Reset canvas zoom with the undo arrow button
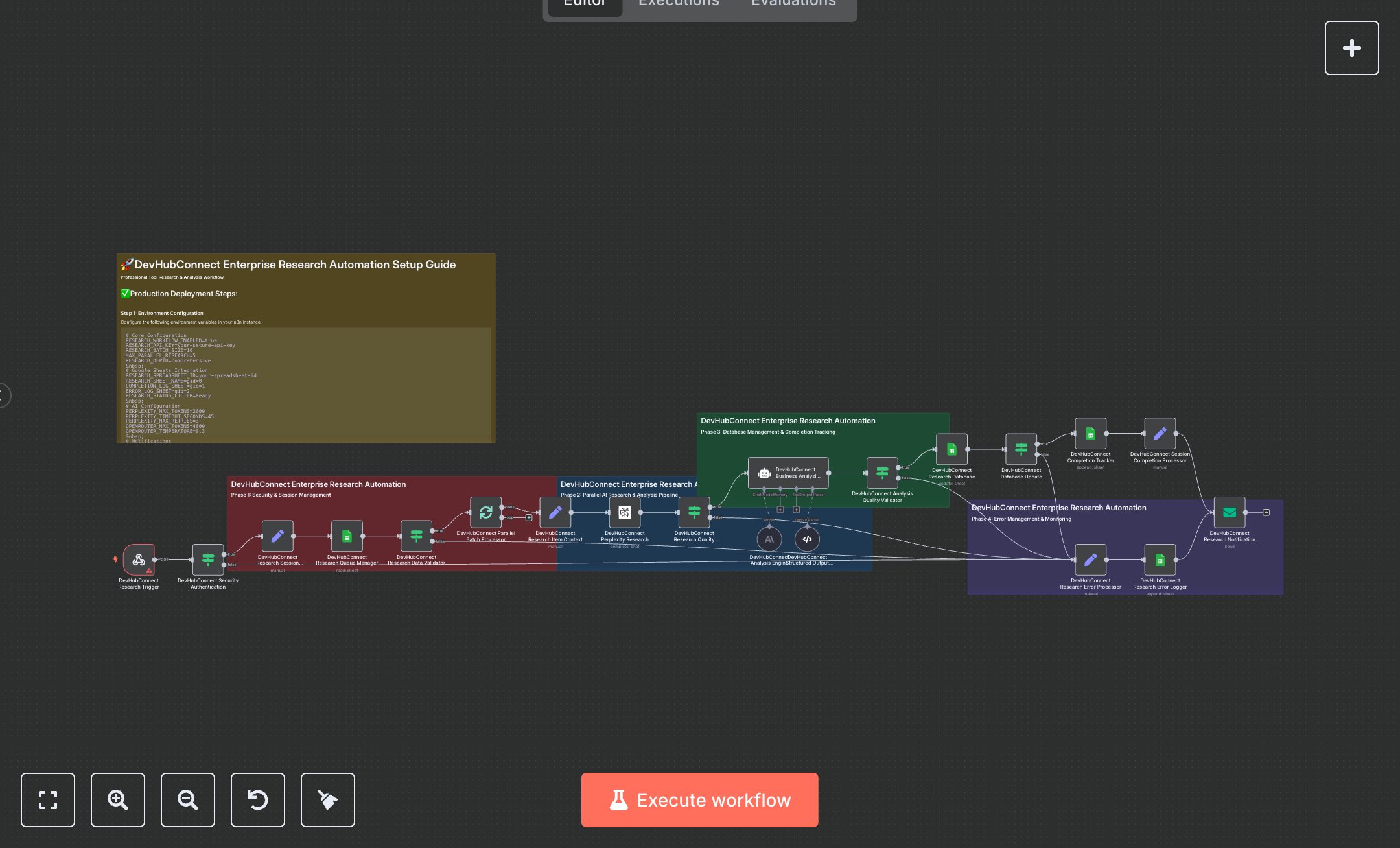 [x=257, y=800]
